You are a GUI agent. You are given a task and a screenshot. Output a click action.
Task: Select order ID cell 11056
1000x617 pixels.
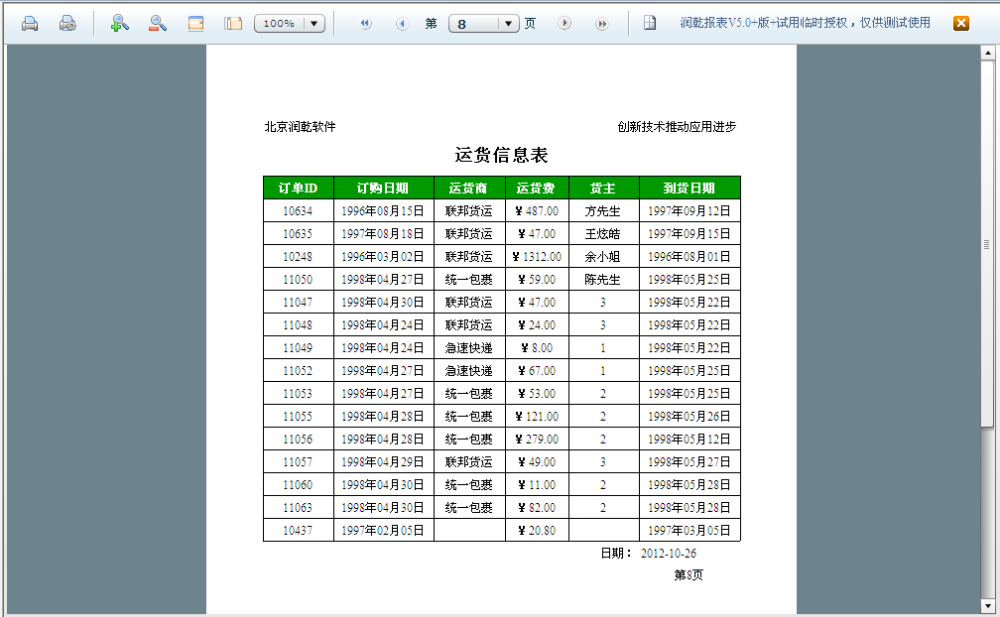tap(298, 439)
